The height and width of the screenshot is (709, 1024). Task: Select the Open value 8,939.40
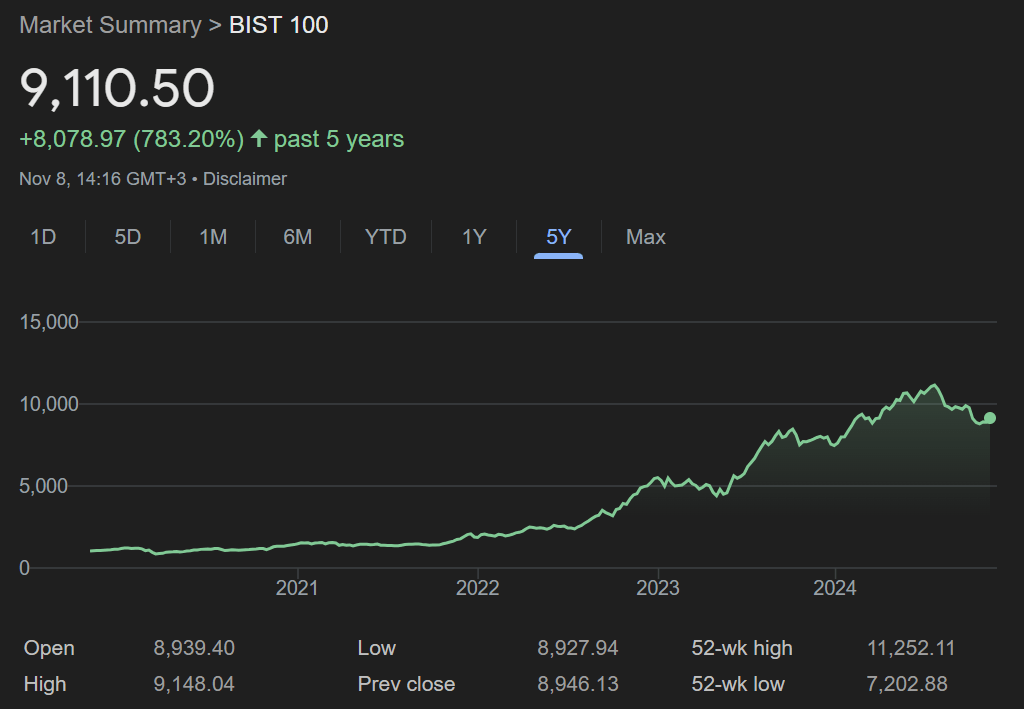click(197, 648)
